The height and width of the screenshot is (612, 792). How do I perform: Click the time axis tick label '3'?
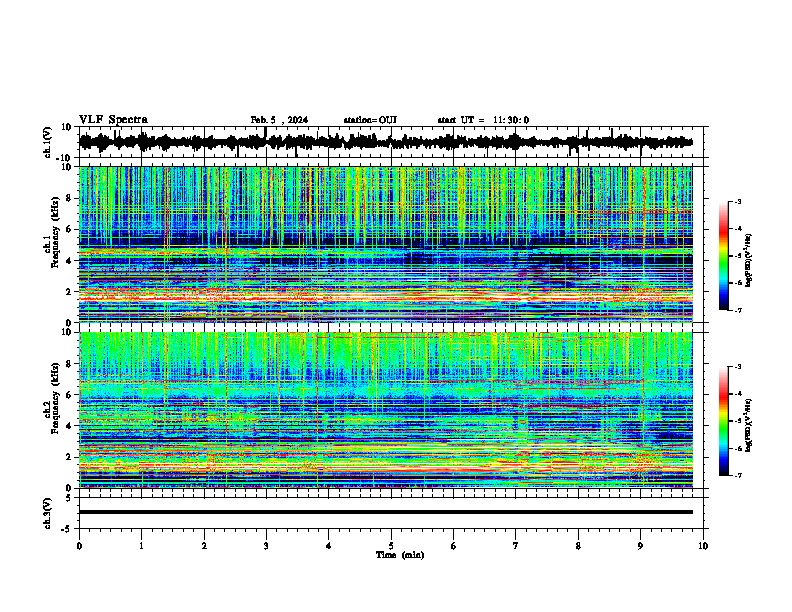pos(266,546)
